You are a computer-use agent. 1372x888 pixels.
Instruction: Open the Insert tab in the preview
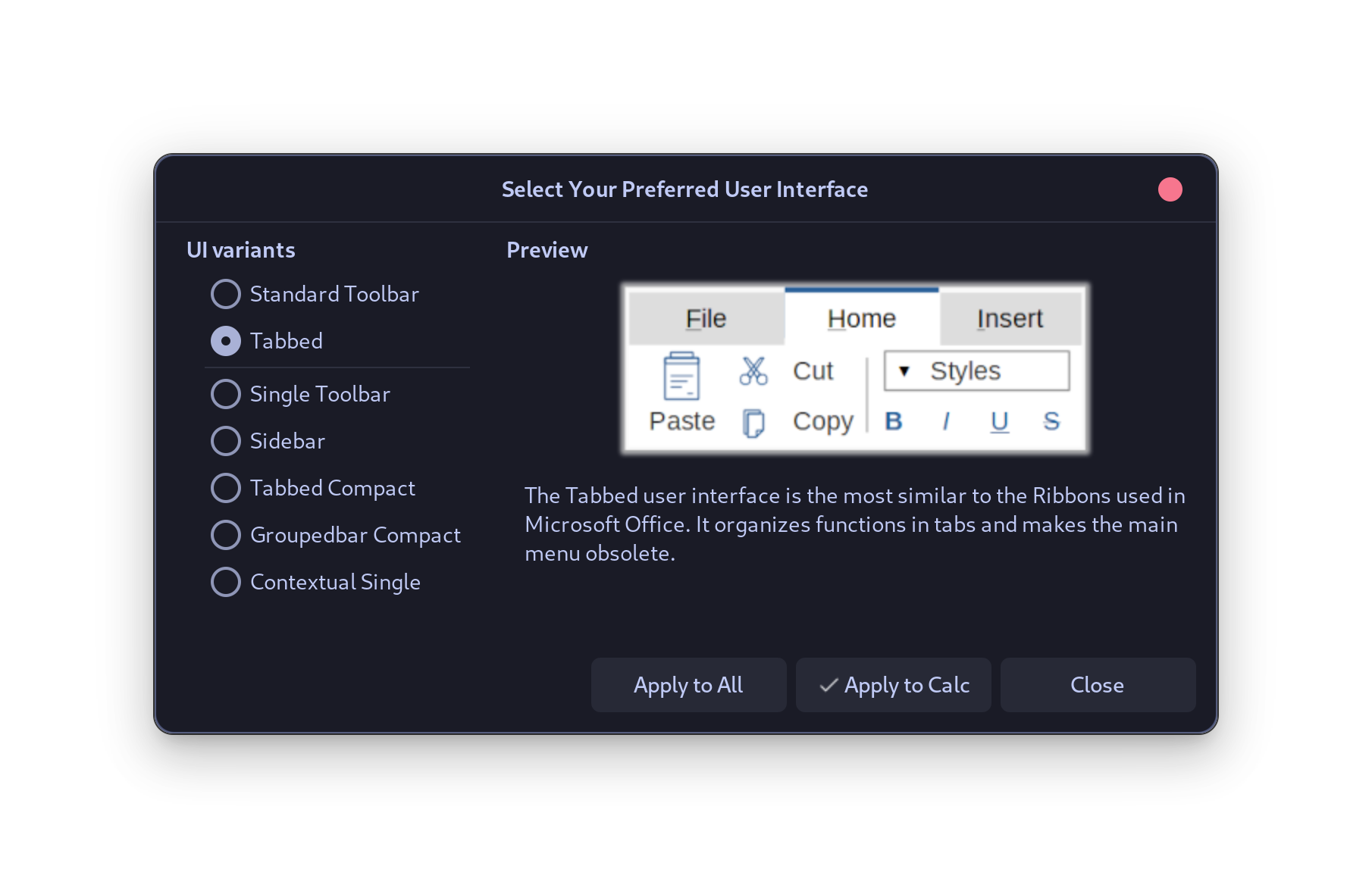(1010, 318)
